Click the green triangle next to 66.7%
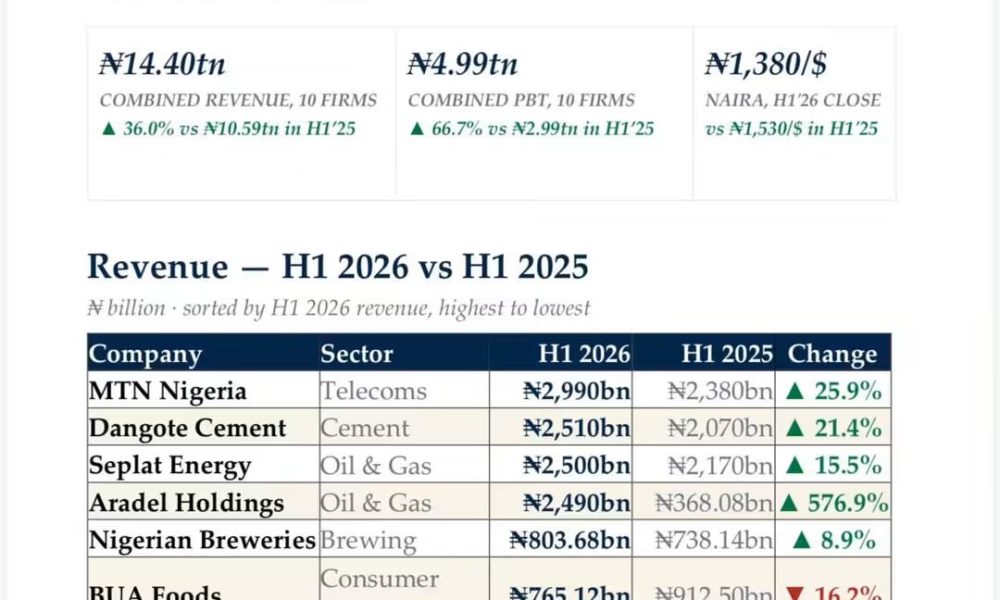Screen dimensions: 1000x600 click(417, 129)
